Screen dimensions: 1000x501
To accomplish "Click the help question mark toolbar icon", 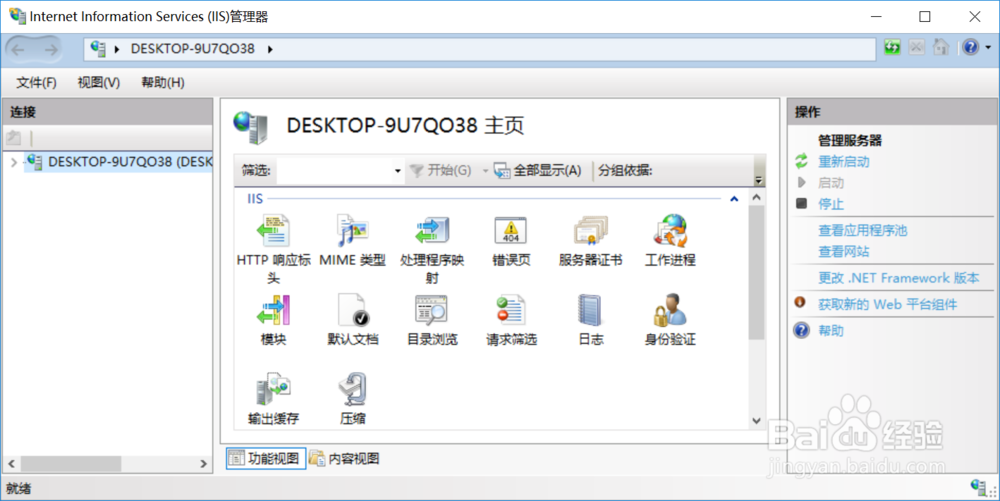I will coord(971,48).
